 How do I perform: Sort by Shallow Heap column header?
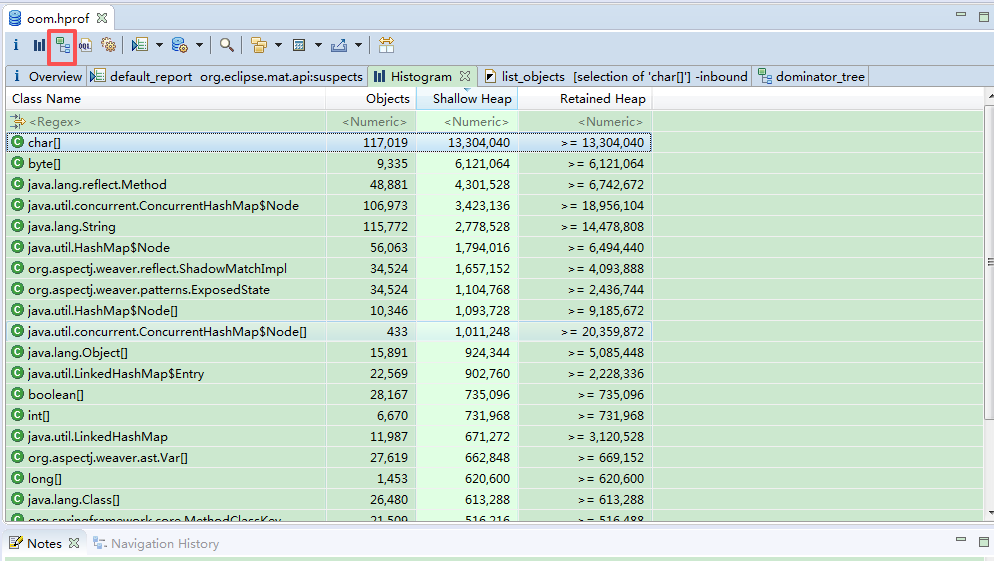tap(467, 99)
